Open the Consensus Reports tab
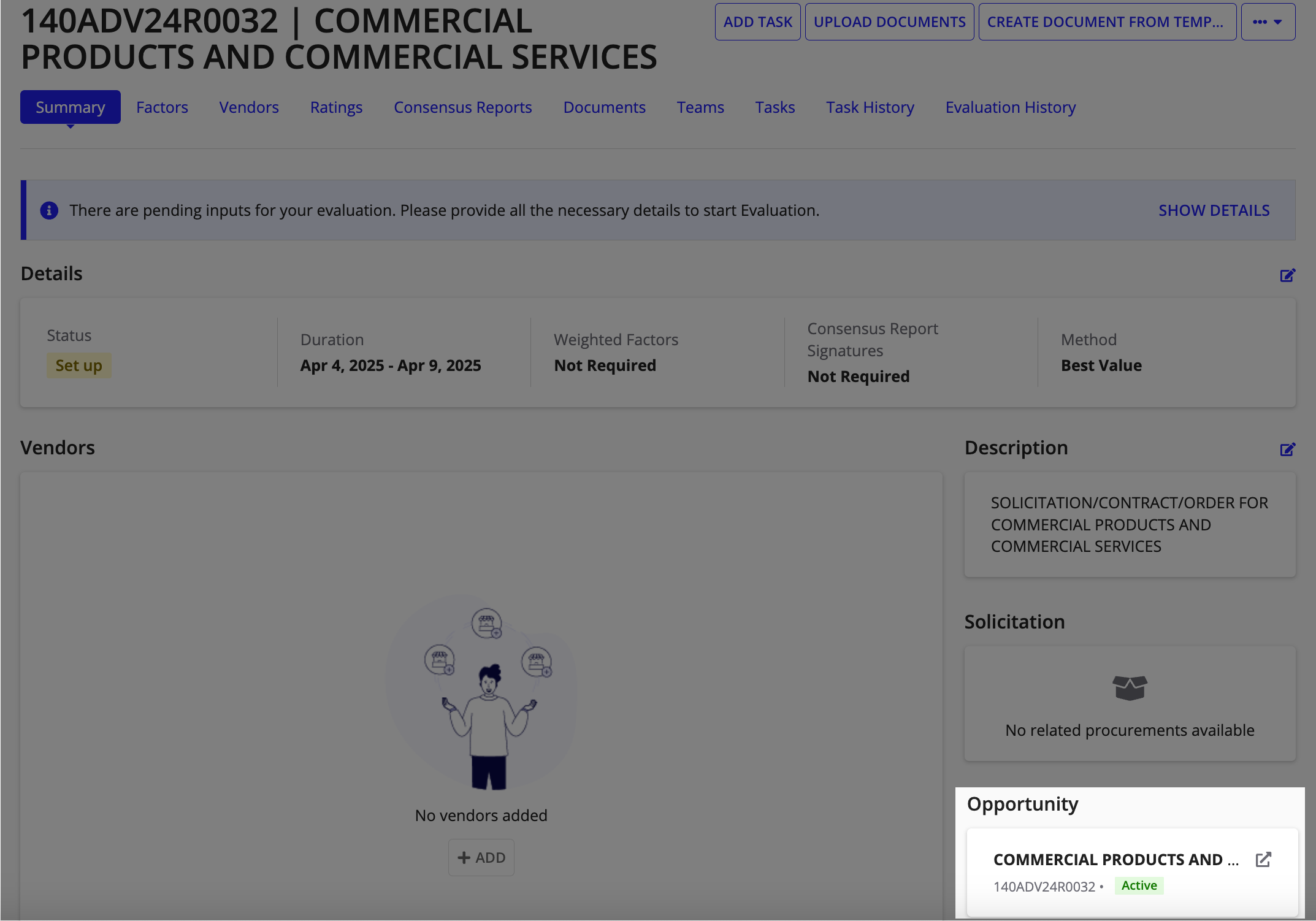1316x921 pixels. [462, 107]
